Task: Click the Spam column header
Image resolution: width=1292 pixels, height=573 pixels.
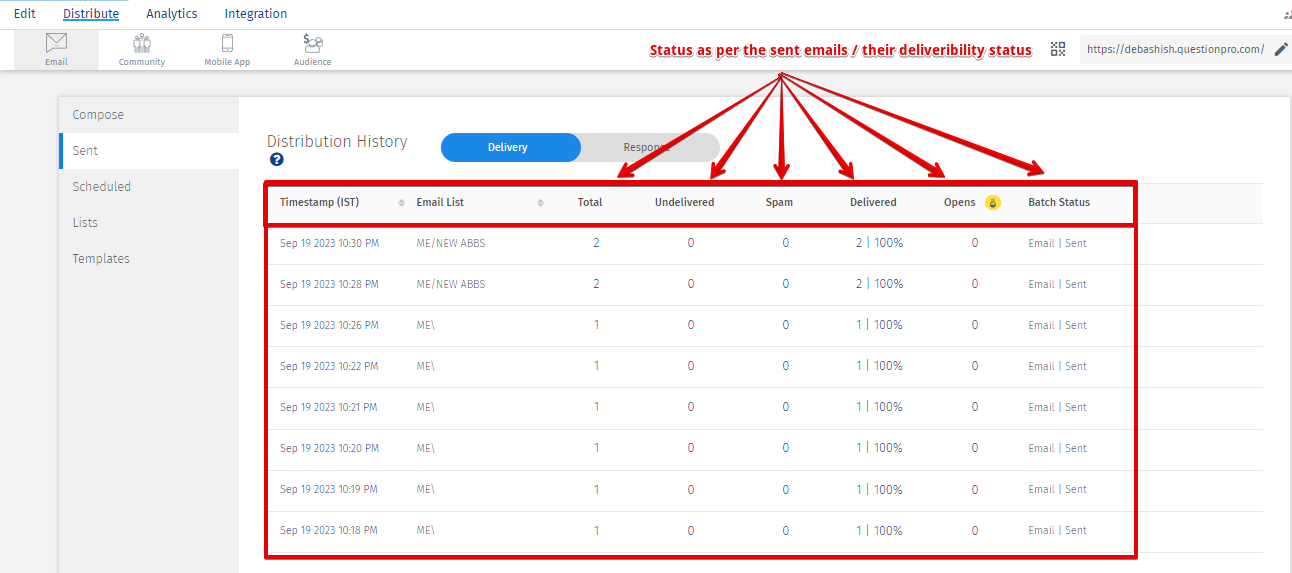Action: (x=779, y=202)
